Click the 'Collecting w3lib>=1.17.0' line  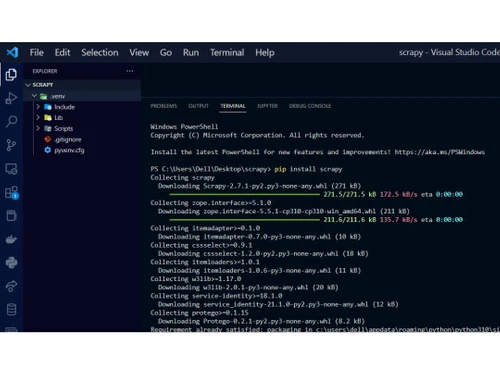196,279
